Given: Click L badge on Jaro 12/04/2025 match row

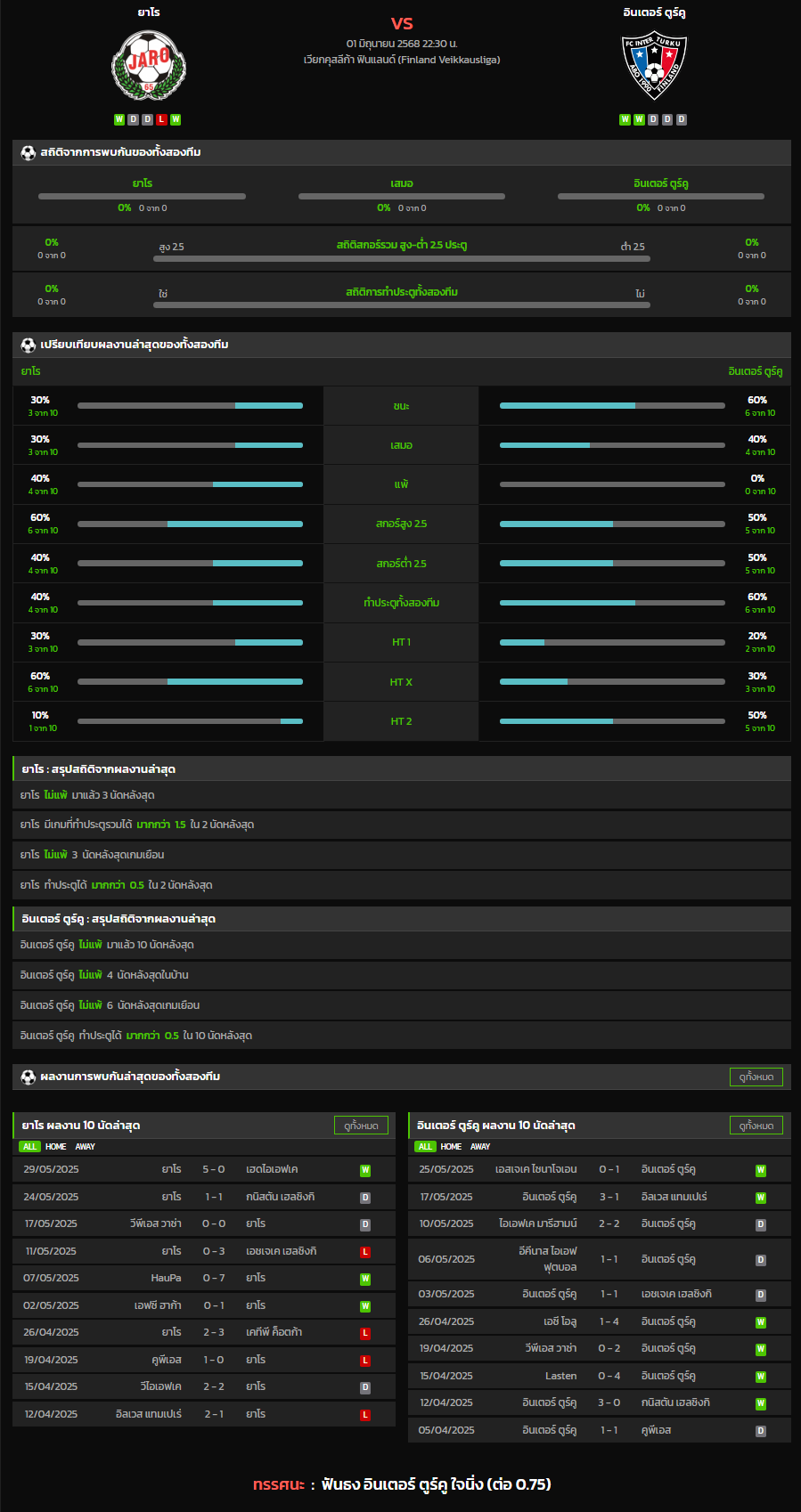Looking at the screenshot, I should coord(365,1415).
